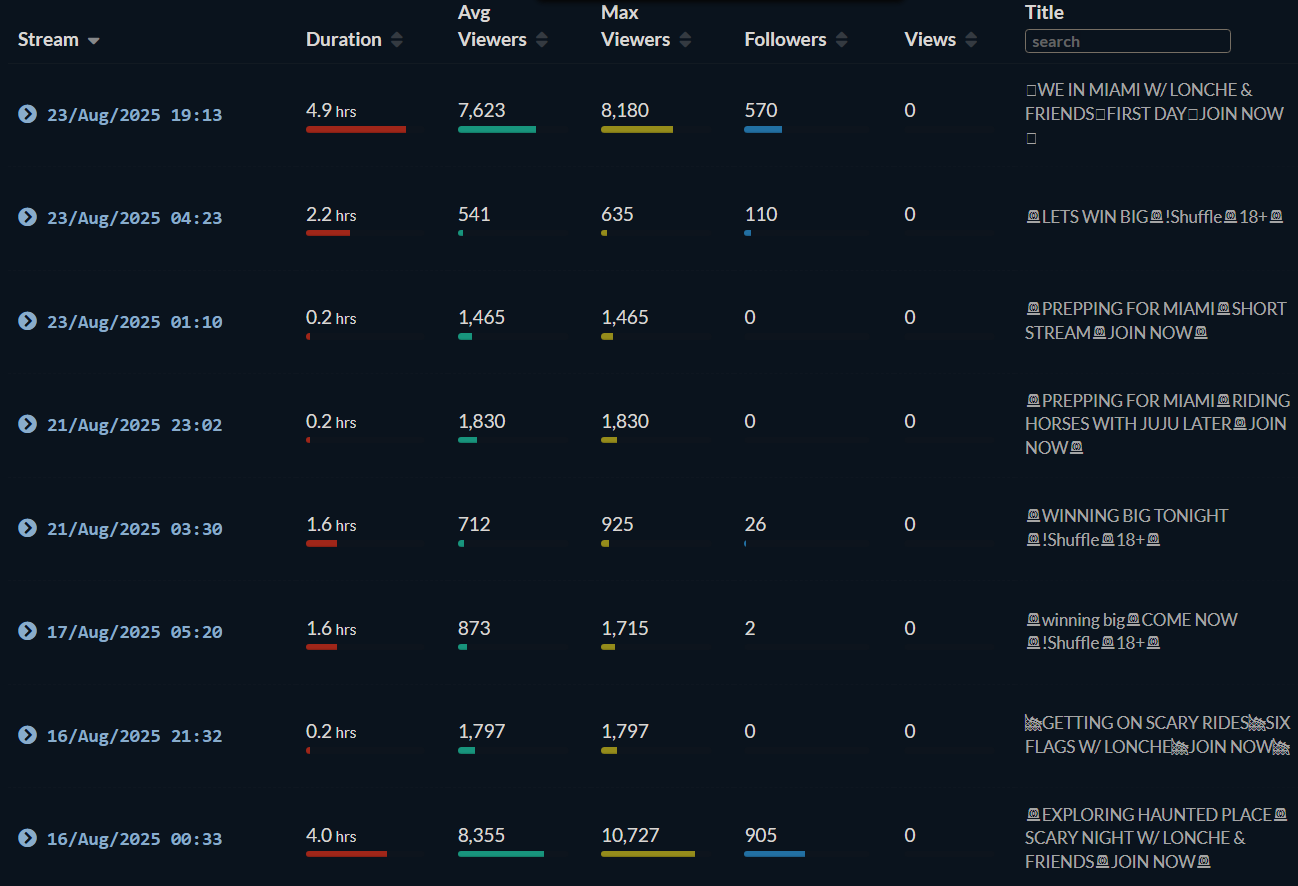Expand the 23/Aug/2025 04:23 stream row
The height and width of the screenshot is (886, 1298).
coord(27,217)
